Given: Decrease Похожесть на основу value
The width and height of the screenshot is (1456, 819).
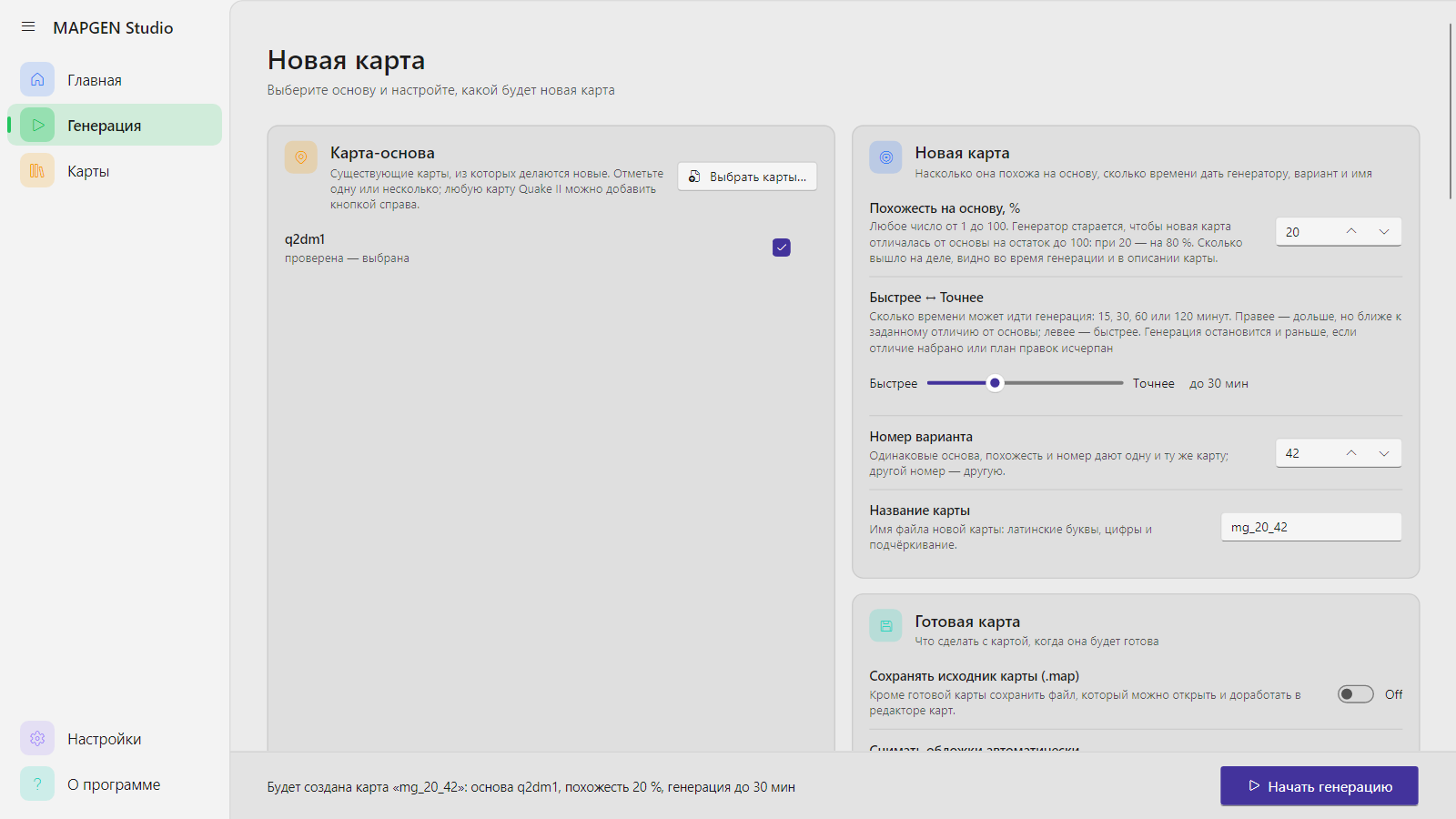Looking at the screenshot, I should point(1384,231).
